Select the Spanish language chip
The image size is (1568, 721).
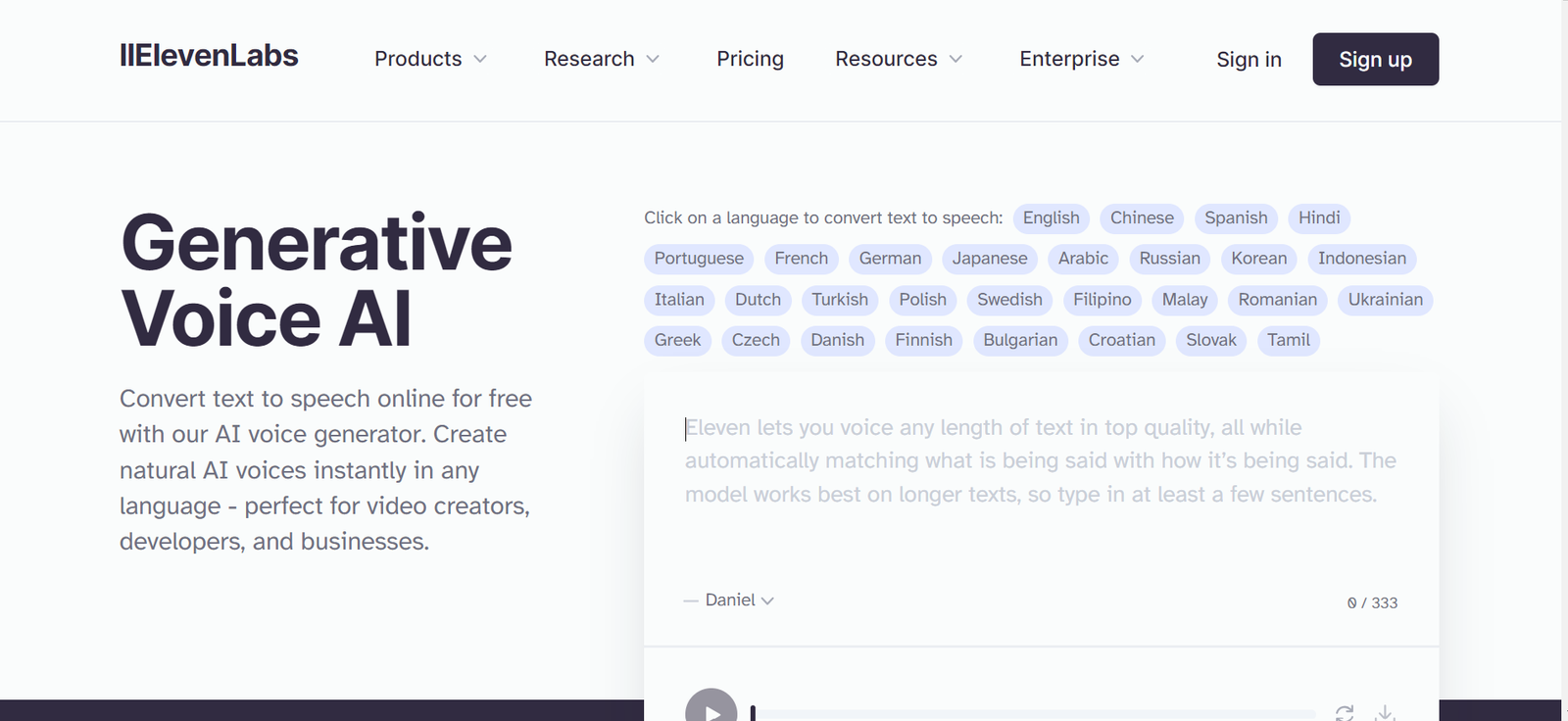pos(1236,217)
